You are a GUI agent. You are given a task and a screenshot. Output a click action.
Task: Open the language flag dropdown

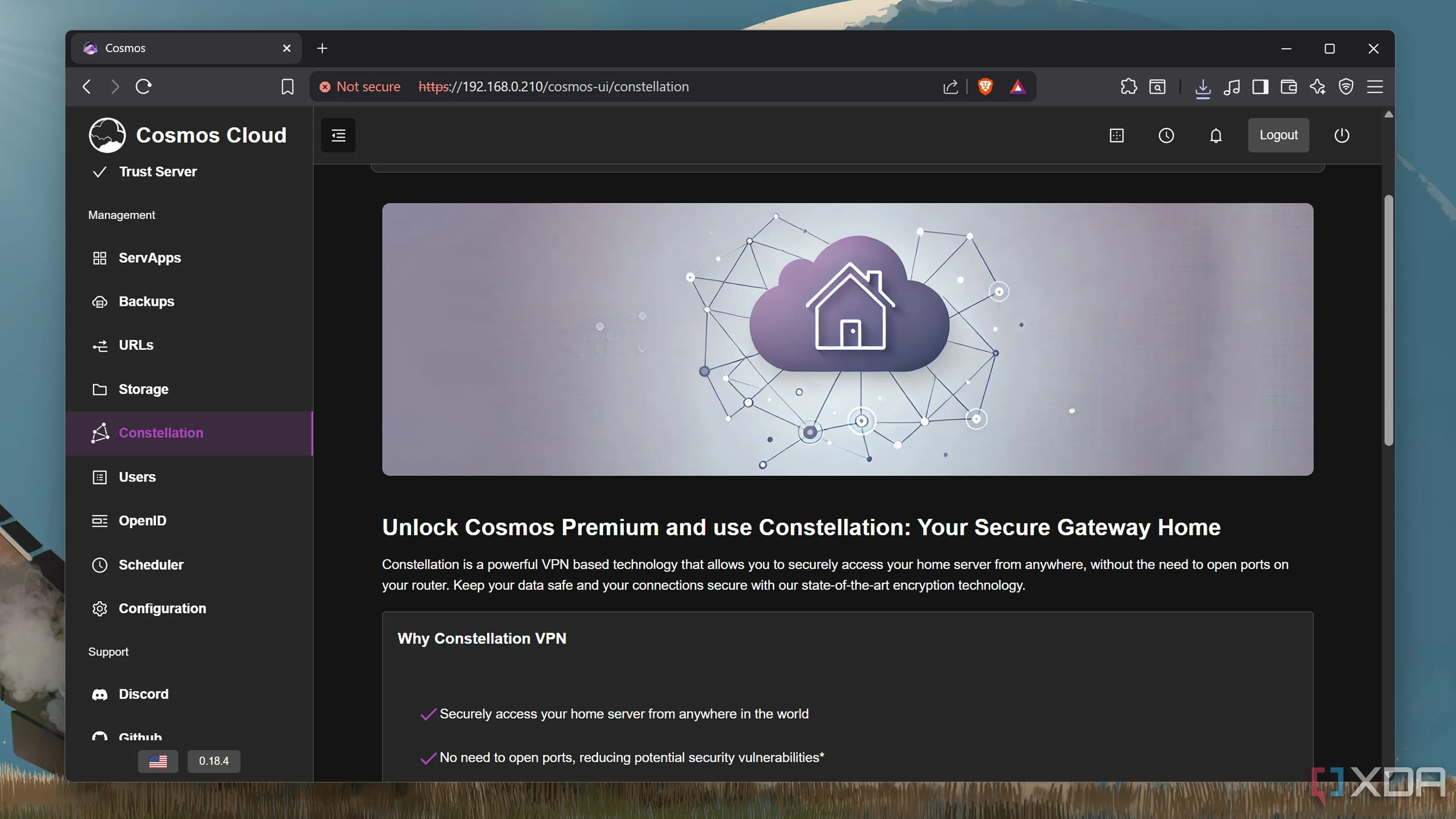click(158, 761)
